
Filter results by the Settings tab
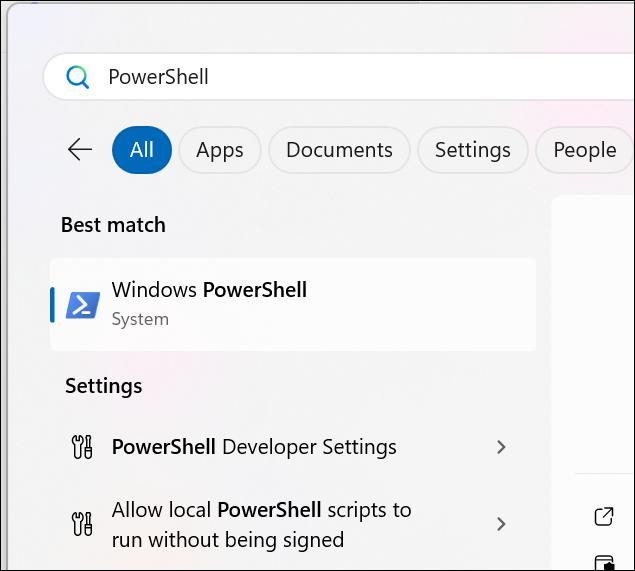(x=472, y=150)
